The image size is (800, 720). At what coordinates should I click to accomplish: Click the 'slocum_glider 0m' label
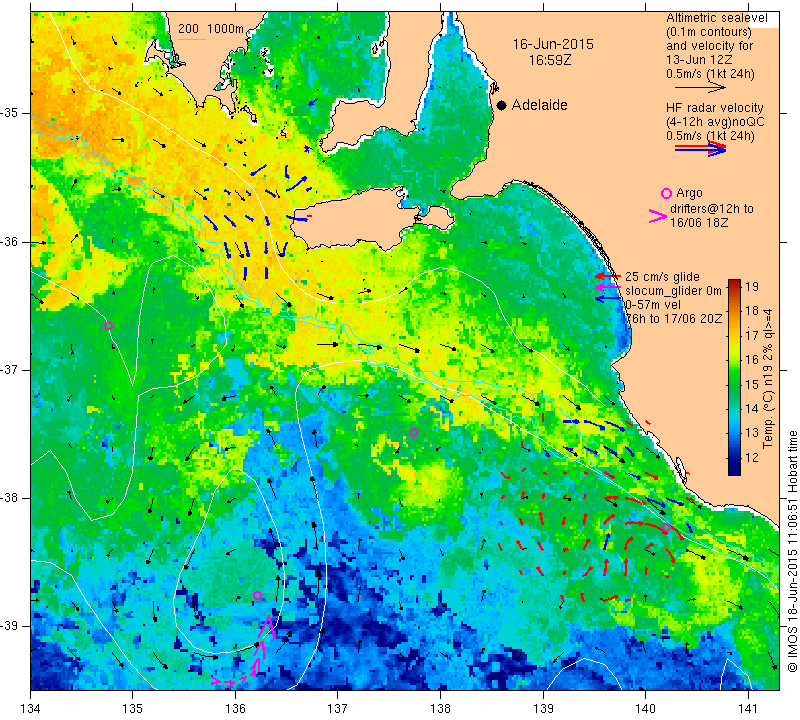tap(673, 291)
